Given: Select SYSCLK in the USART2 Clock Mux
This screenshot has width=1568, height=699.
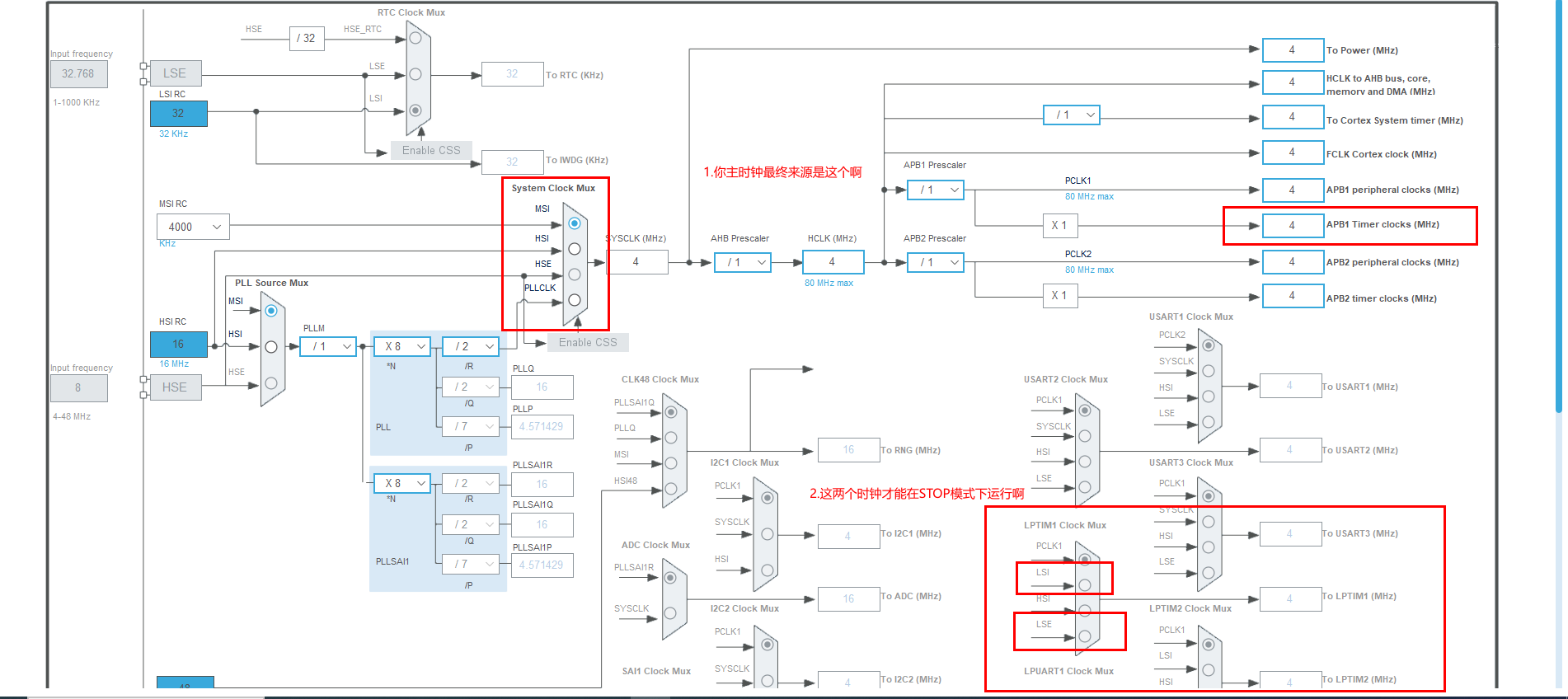Looking at the screenshot, I should [x=1085, y=436].
